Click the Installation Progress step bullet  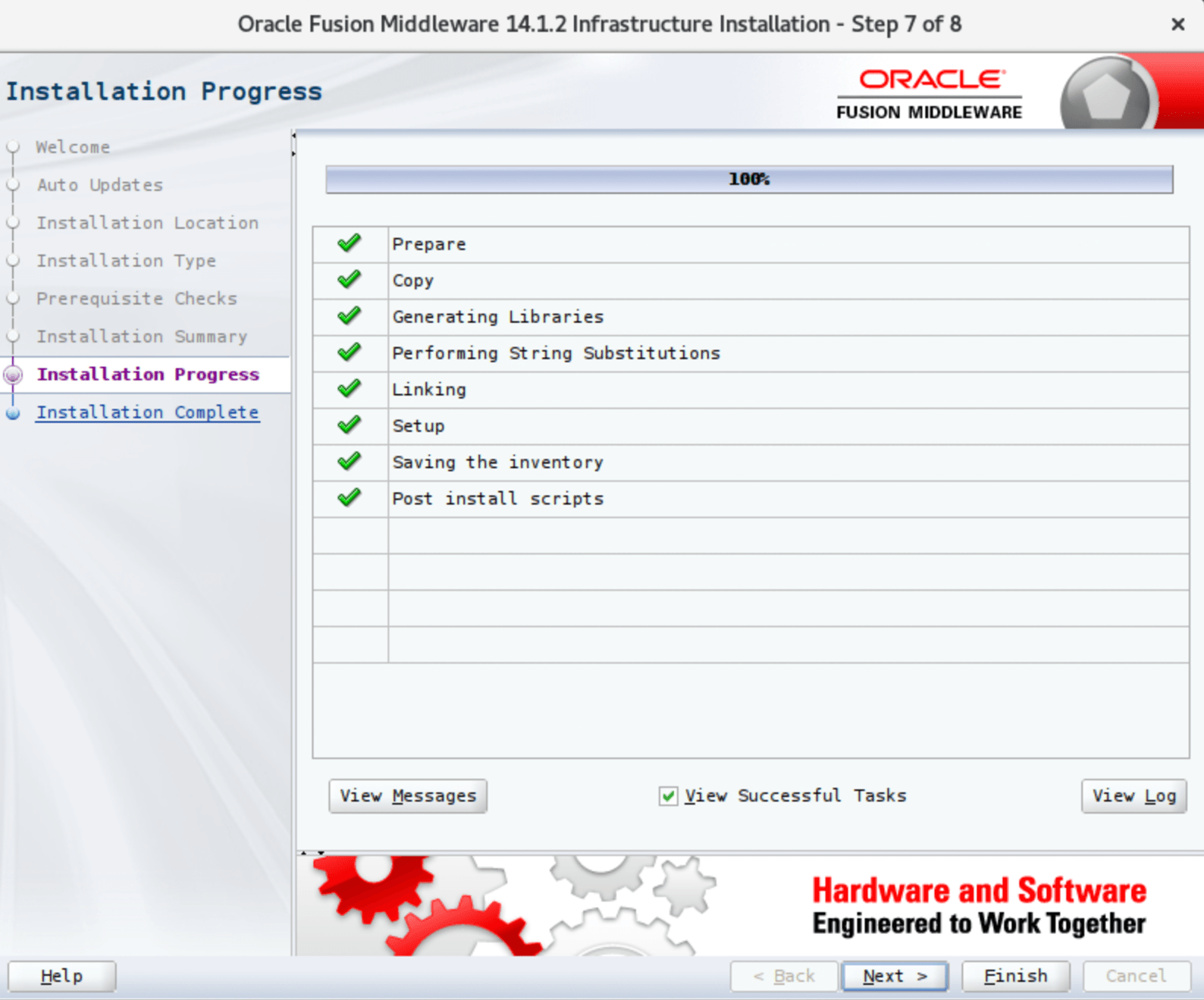click(13, 375)
